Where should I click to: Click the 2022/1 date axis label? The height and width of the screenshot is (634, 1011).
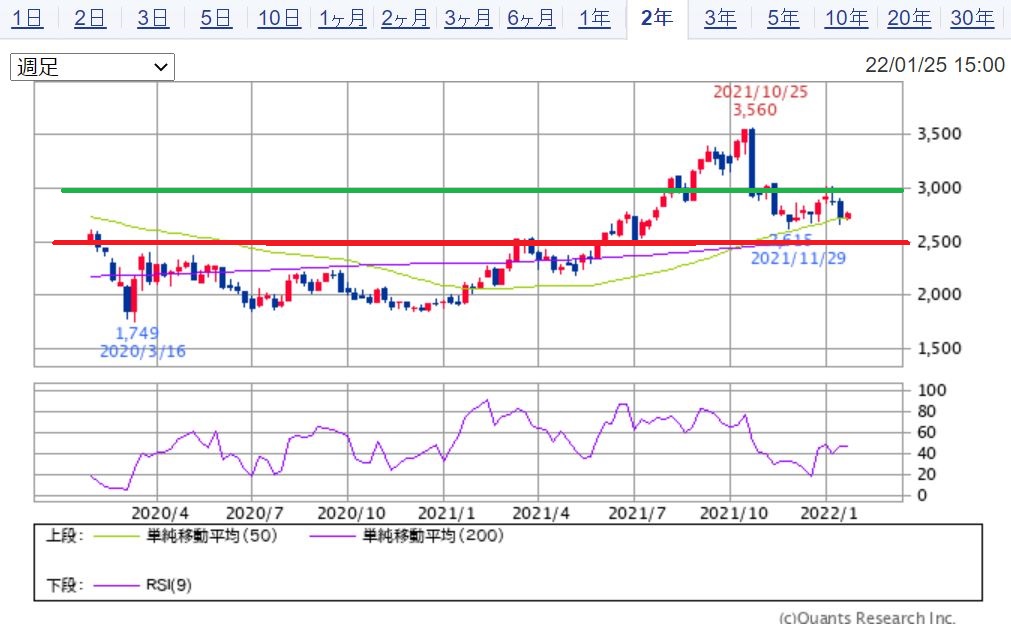[829, 513]
